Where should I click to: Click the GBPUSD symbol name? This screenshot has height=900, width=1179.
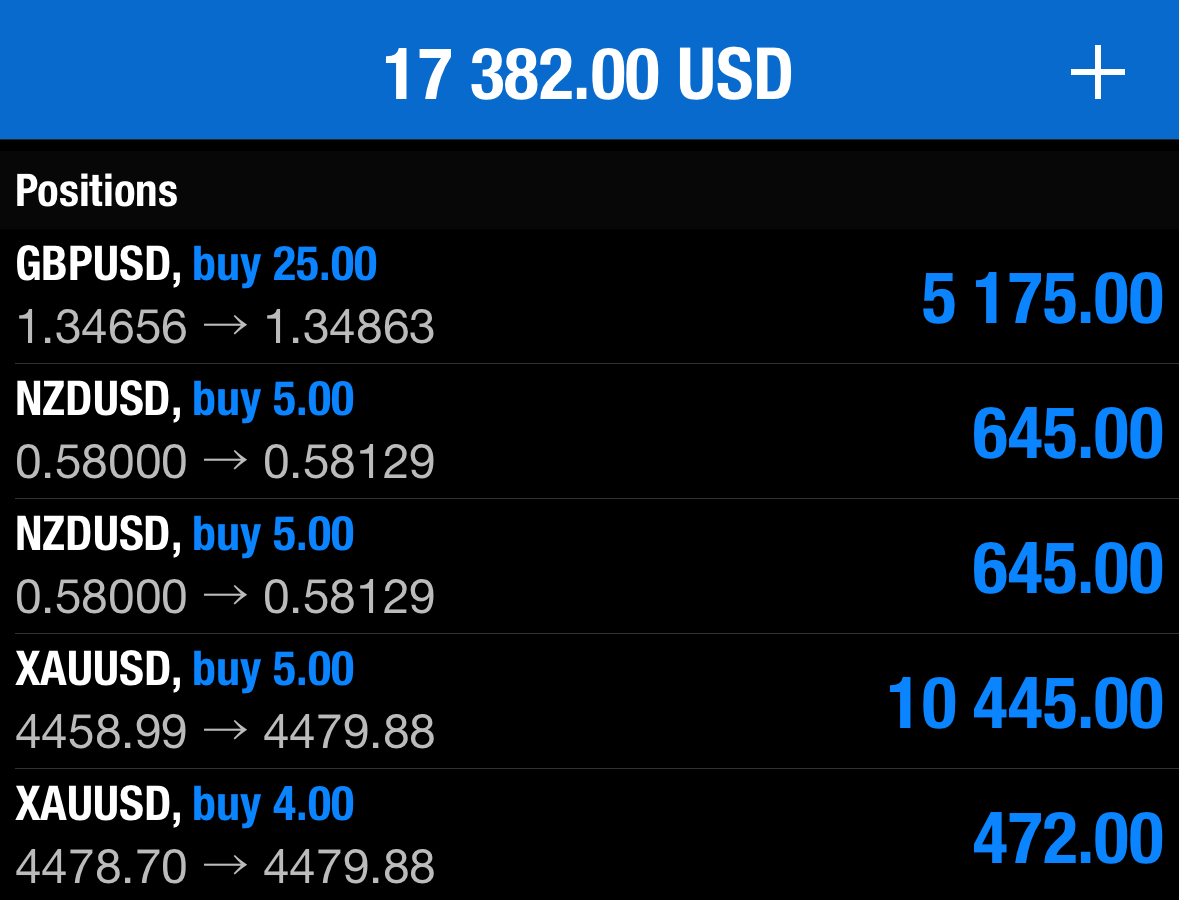(95, 265)
